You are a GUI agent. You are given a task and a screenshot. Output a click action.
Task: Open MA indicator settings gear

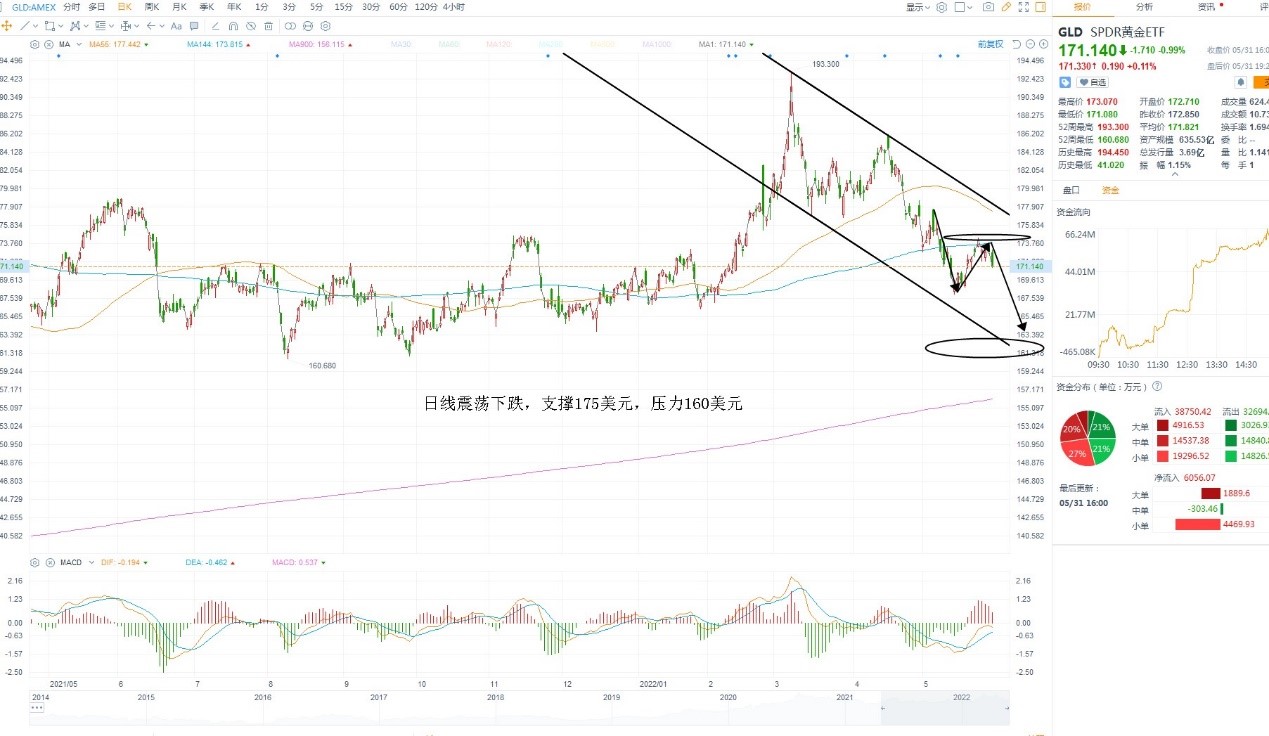pyautogui.click(x=35, y=44)
